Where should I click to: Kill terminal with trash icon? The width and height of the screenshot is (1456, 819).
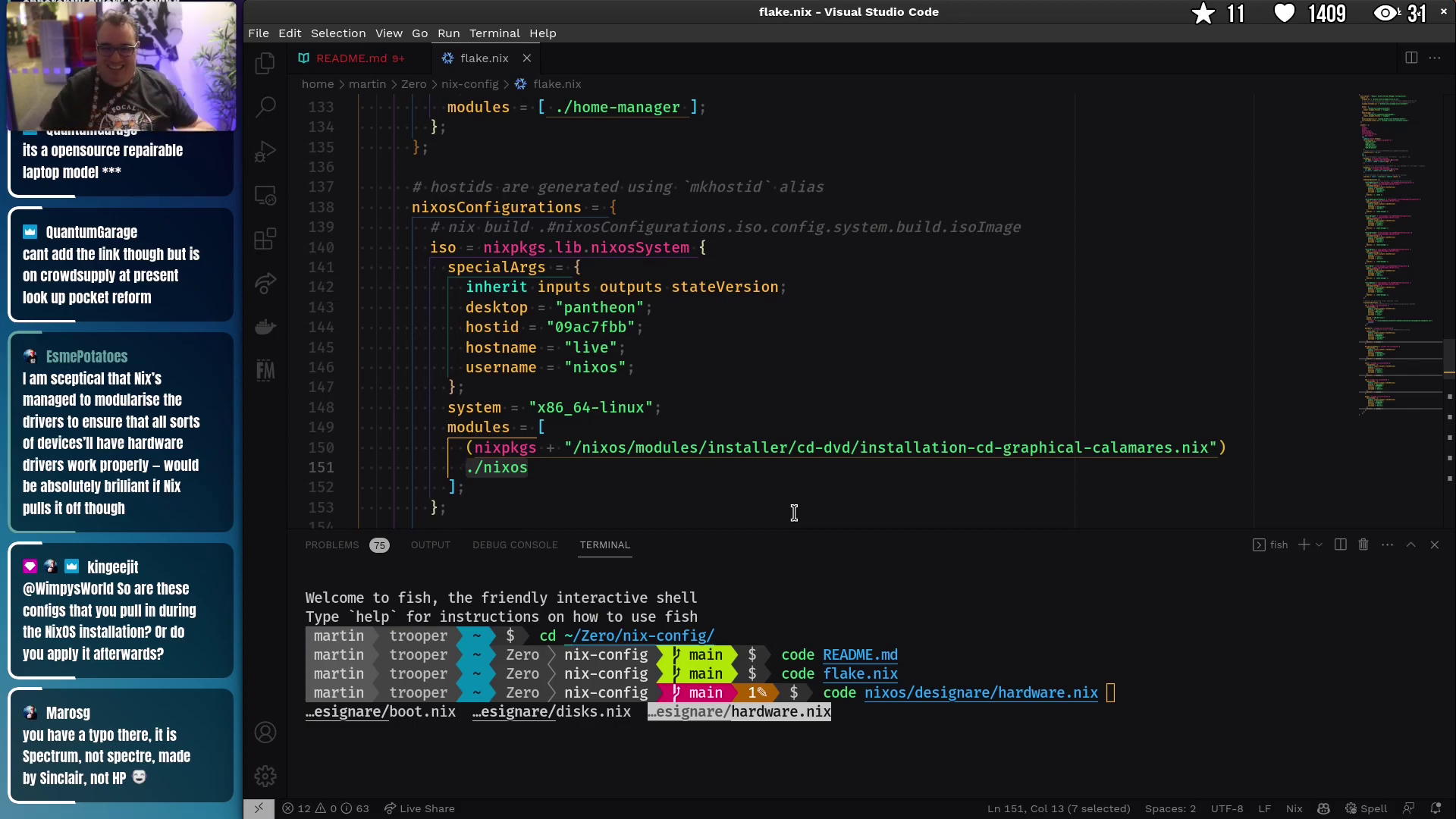[1363, 544]
